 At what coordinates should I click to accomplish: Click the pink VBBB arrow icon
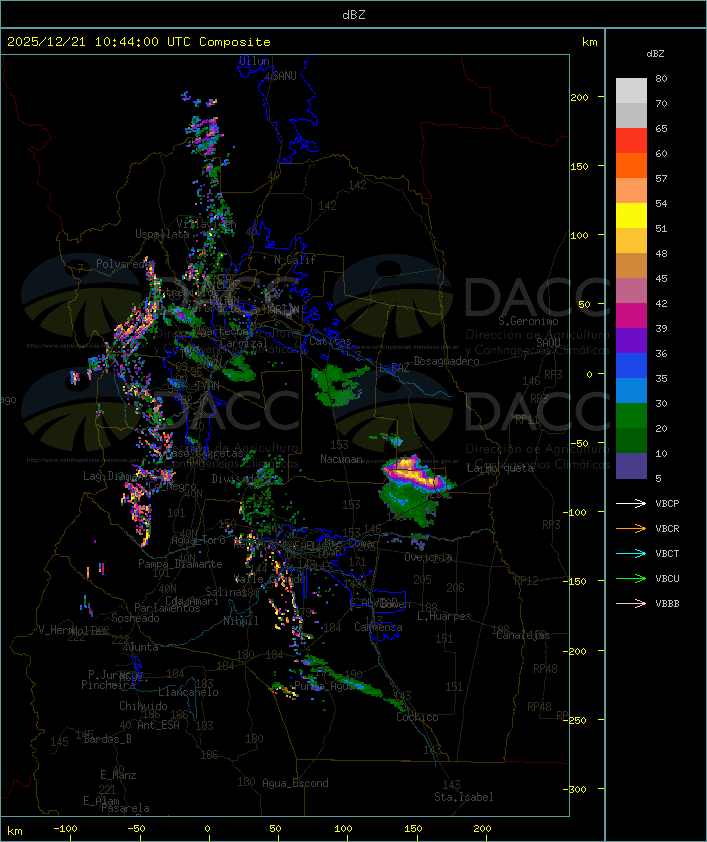coord(631,604)
